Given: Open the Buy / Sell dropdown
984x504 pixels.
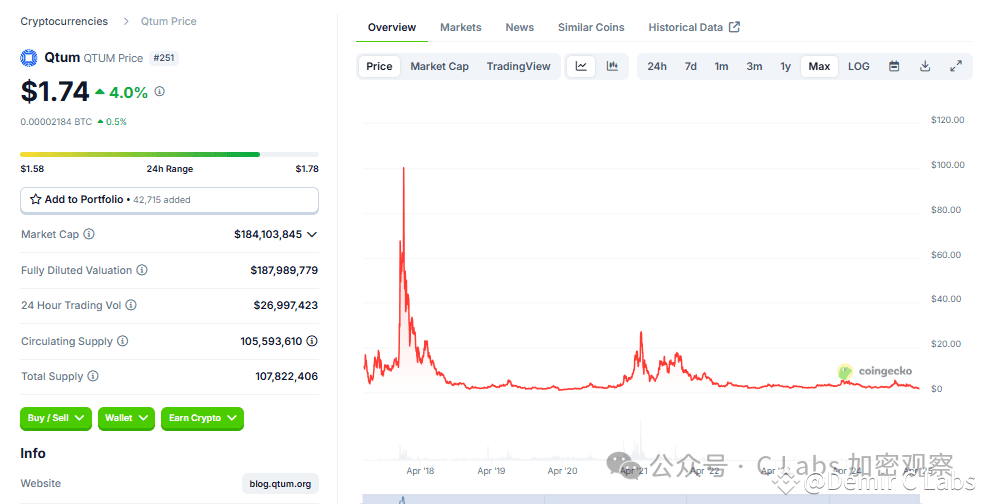Looking at the screenshot, I should (56, 418).
